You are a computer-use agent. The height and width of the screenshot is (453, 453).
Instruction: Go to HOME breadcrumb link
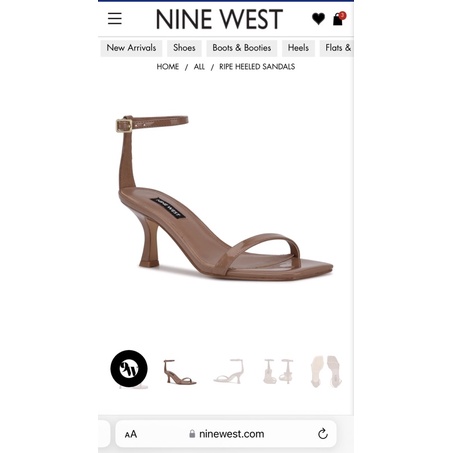click(168, 67)
